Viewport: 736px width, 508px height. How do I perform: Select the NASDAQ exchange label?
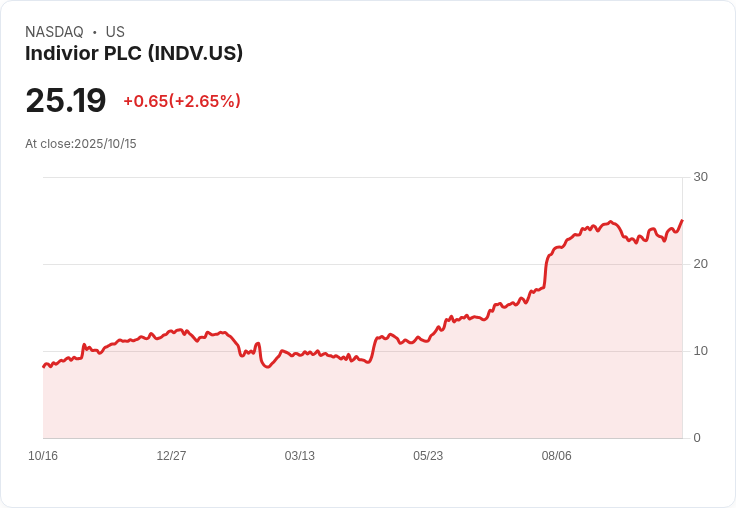coord(54,32)
